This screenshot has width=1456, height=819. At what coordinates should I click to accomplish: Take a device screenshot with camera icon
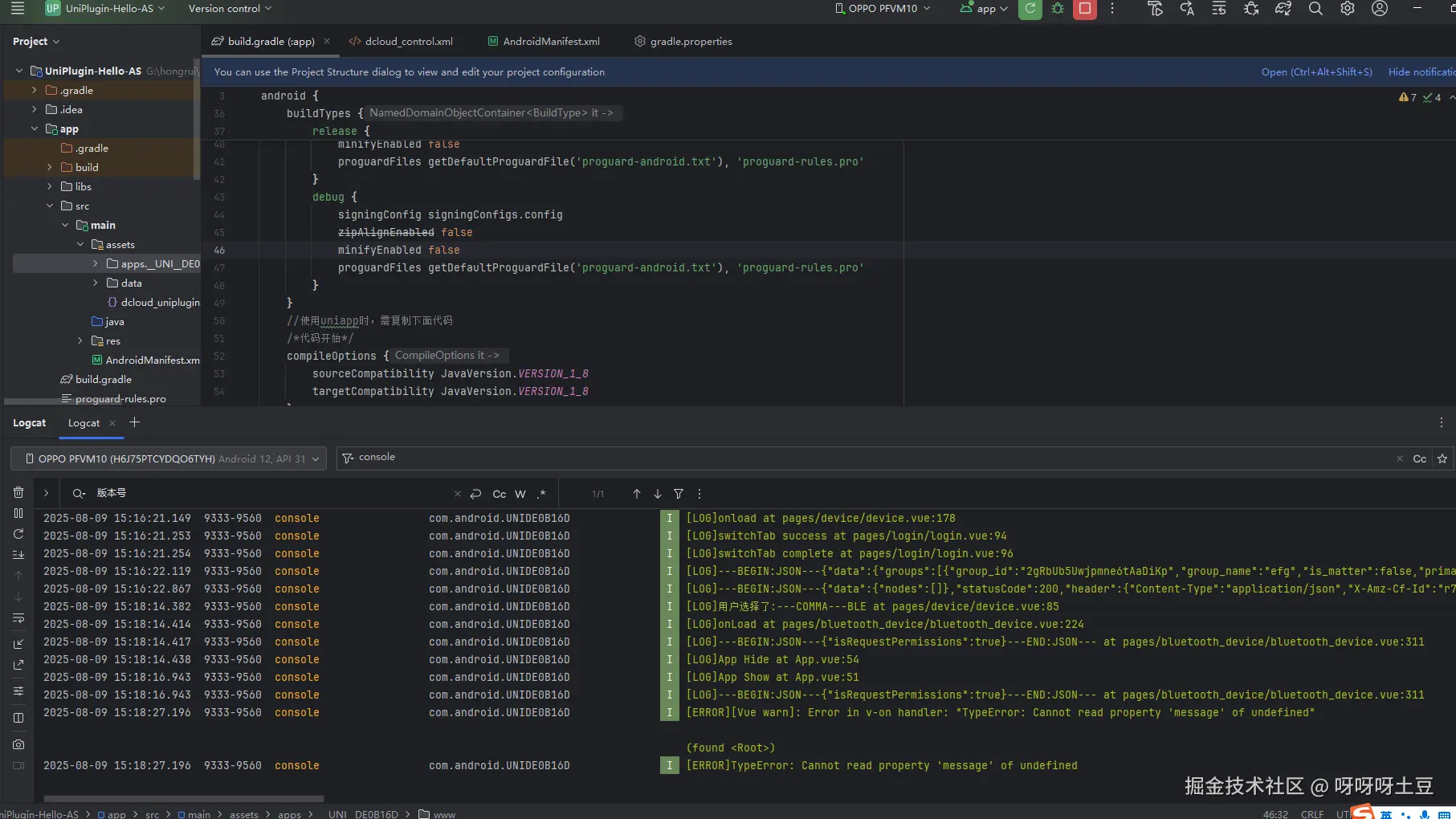(x=18, y=744)
